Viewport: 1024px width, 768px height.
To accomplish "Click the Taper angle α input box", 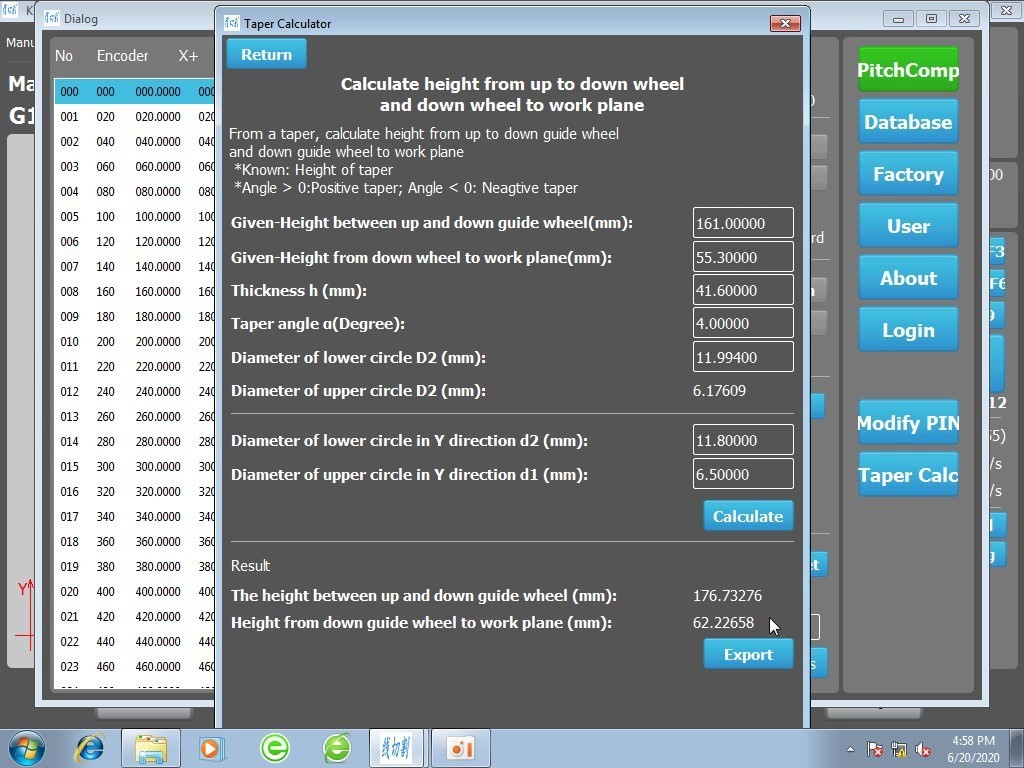I will (x=743, y=324).
